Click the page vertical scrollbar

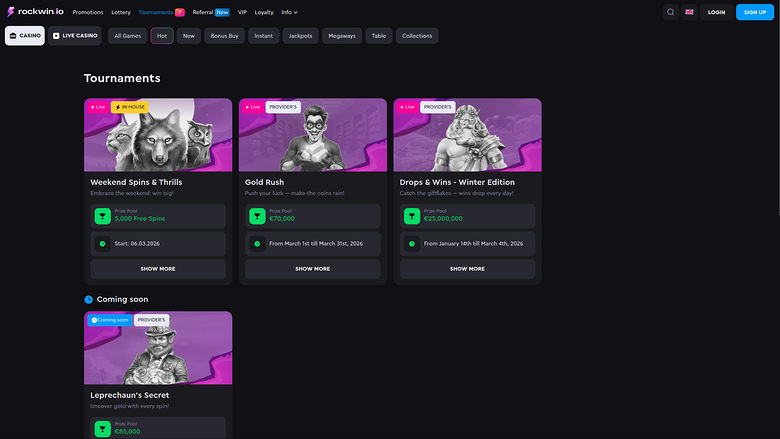[778, 109]
